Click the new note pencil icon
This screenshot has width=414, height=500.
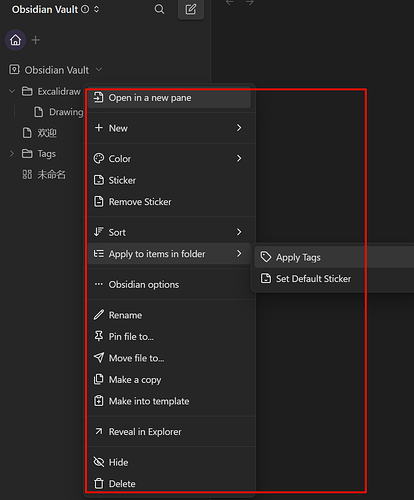coord(191,9)
